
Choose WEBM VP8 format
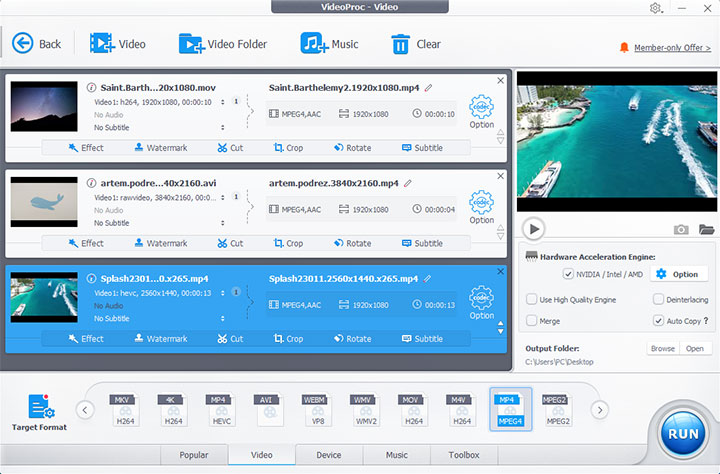point(315,409)
